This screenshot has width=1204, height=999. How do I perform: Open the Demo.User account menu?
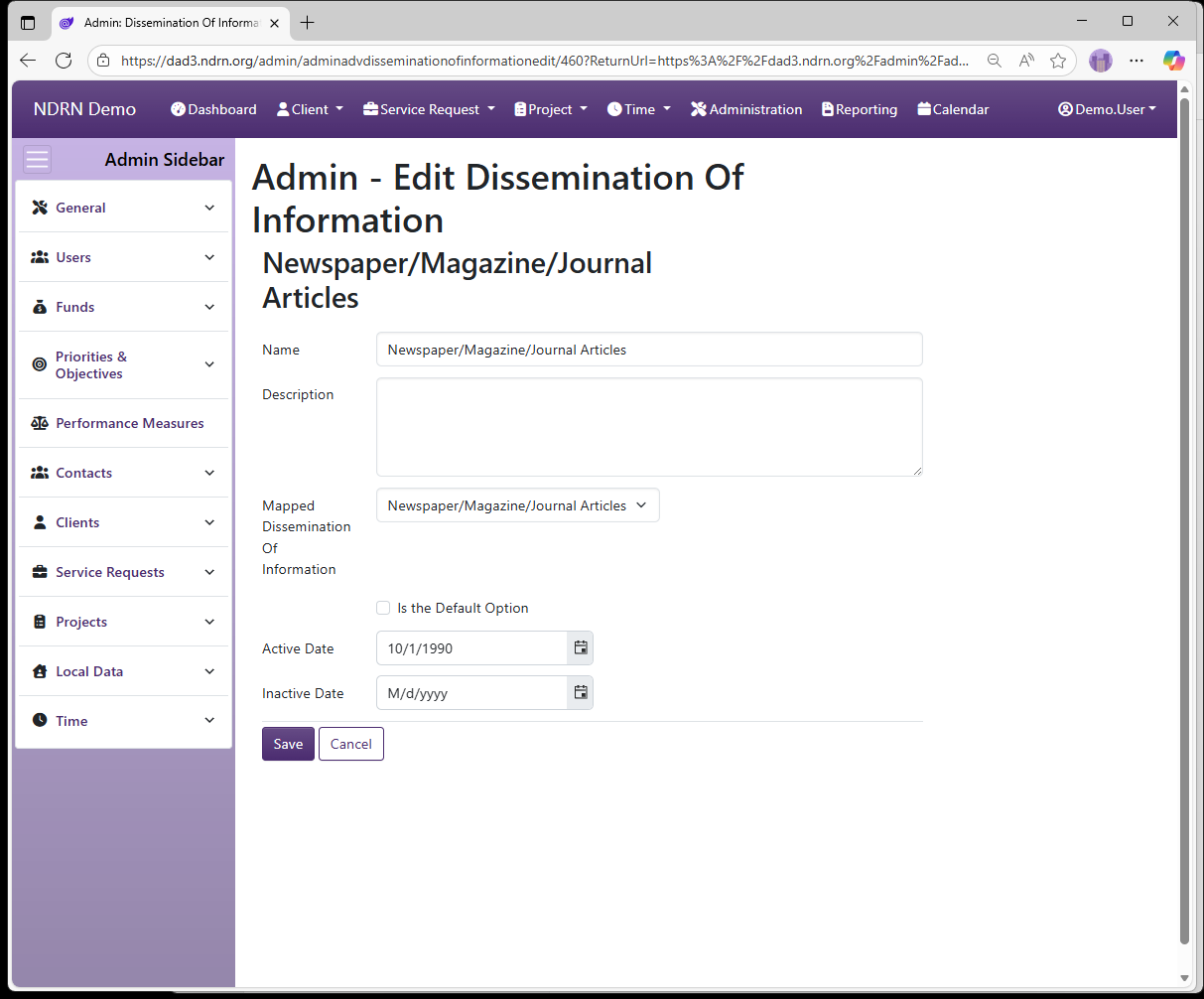[x=1108, y=109]
